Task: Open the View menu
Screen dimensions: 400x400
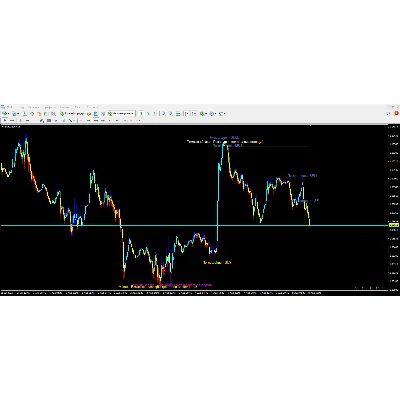Action: [22, 107]
